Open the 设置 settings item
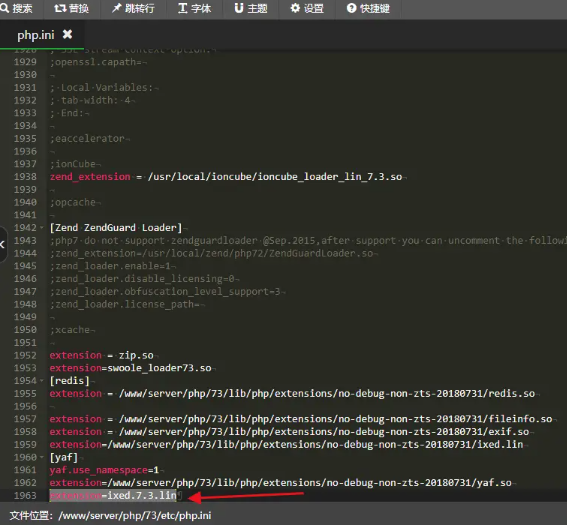 point(307,8)
